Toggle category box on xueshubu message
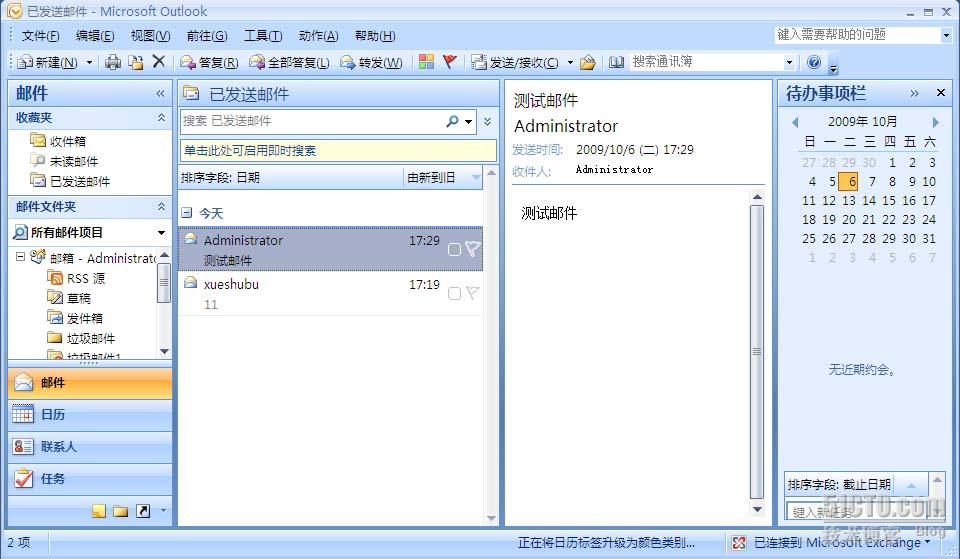The height and width of the screenshot is (559, 960). coord(454,293)
